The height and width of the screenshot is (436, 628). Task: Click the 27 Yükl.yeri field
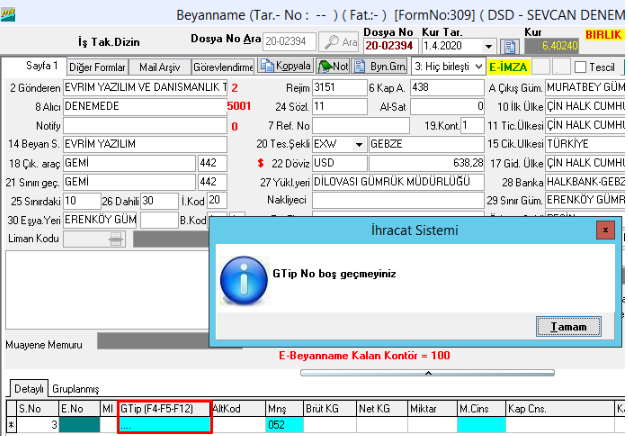coord(398,182)
